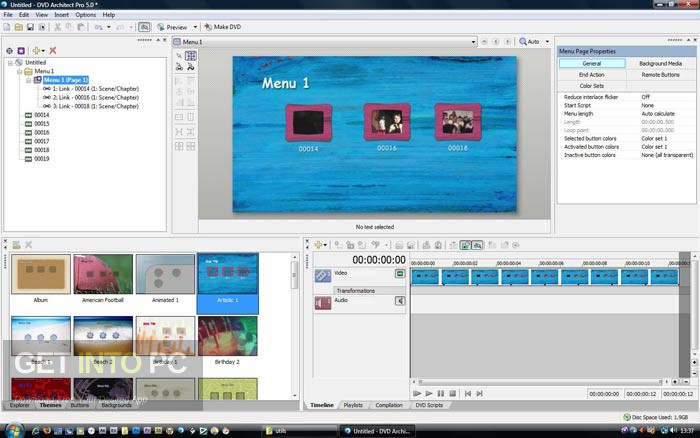Open the Menu 1 page selector combo box

tap(325, 42)
